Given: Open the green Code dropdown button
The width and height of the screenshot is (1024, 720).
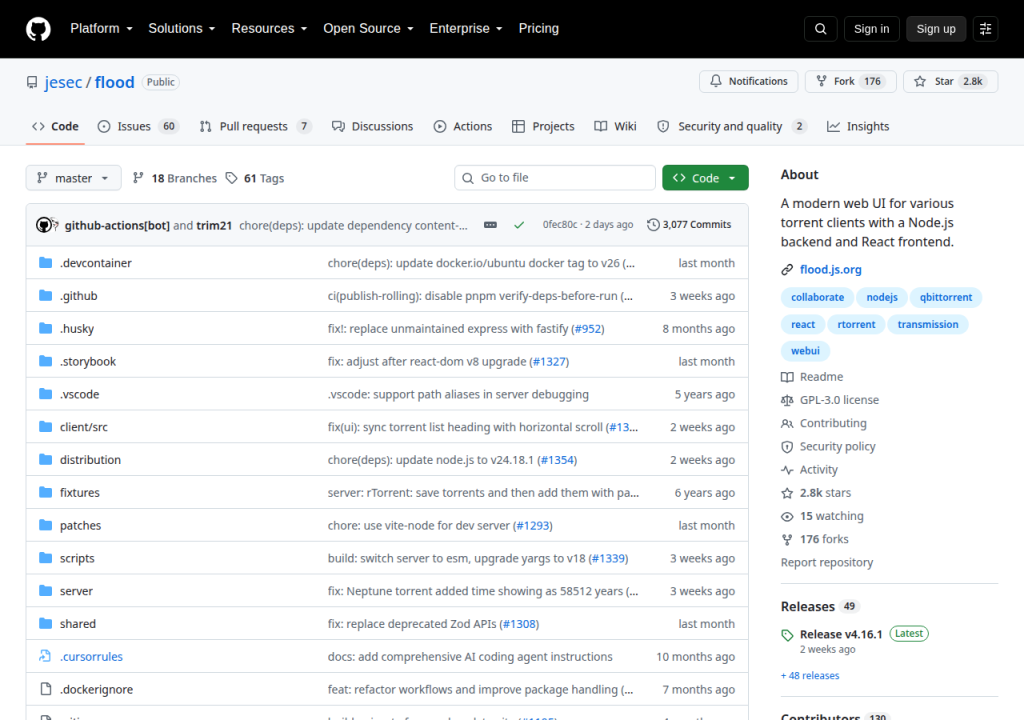Looking at the screenshot, I should pyautogui.click(x=705, y=178).
